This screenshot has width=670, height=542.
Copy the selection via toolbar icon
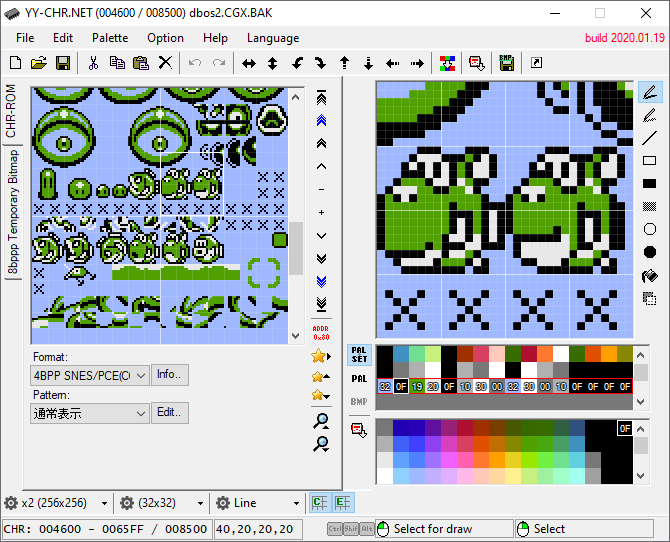pyautogui.click(x=117, y=63)
